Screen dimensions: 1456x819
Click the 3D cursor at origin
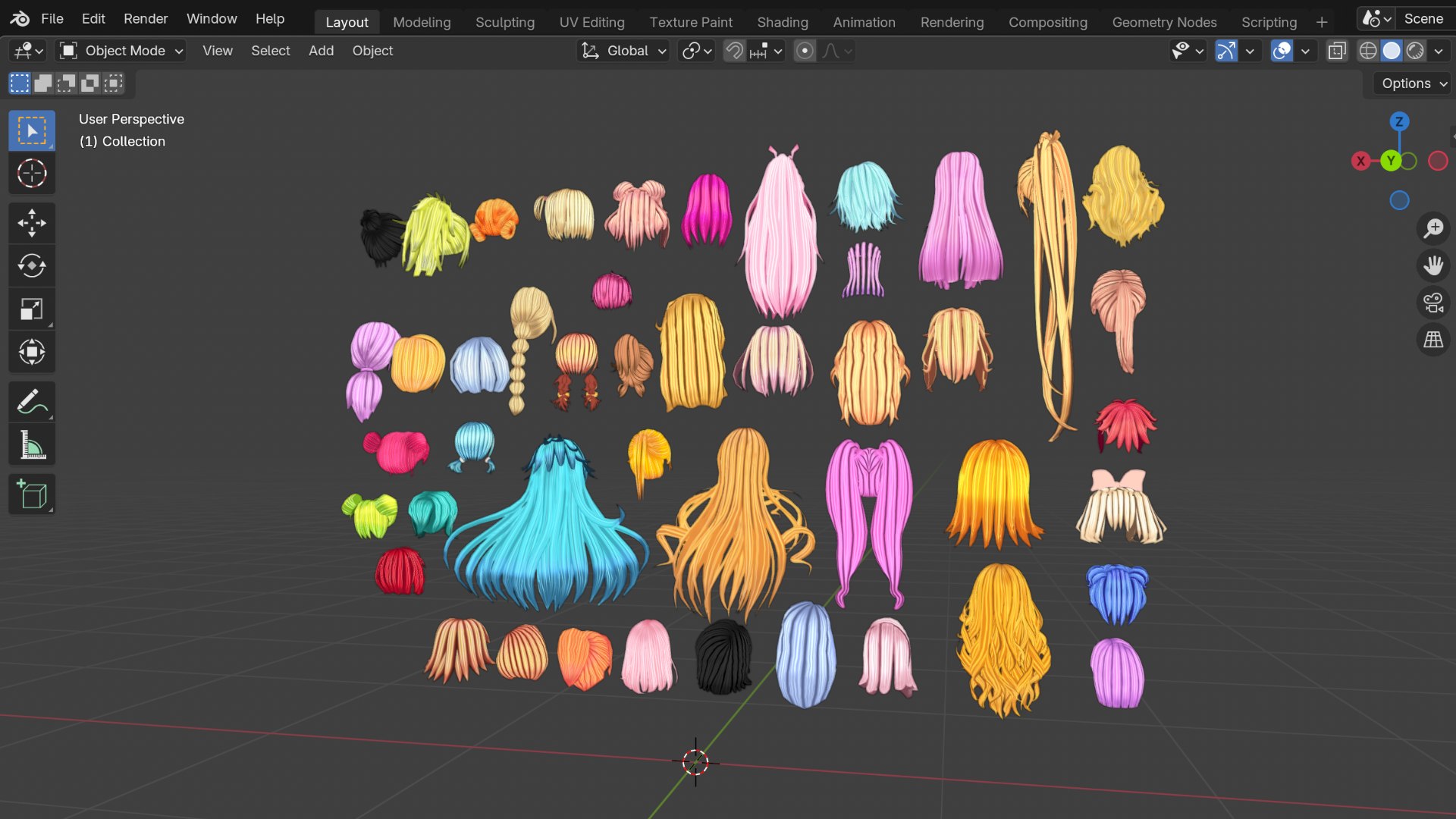[x=695, y=762]
